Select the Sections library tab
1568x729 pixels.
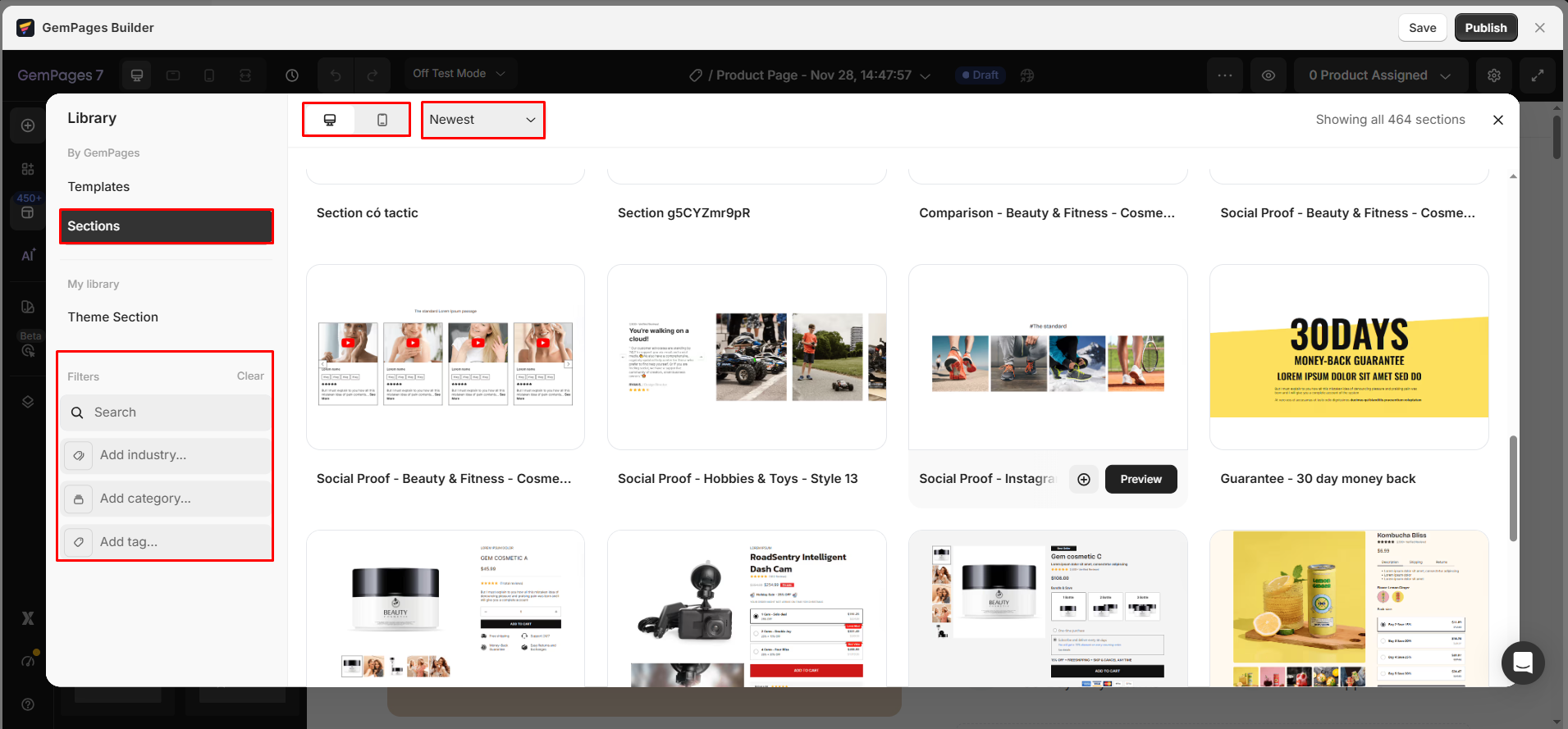tap(167, 226)
